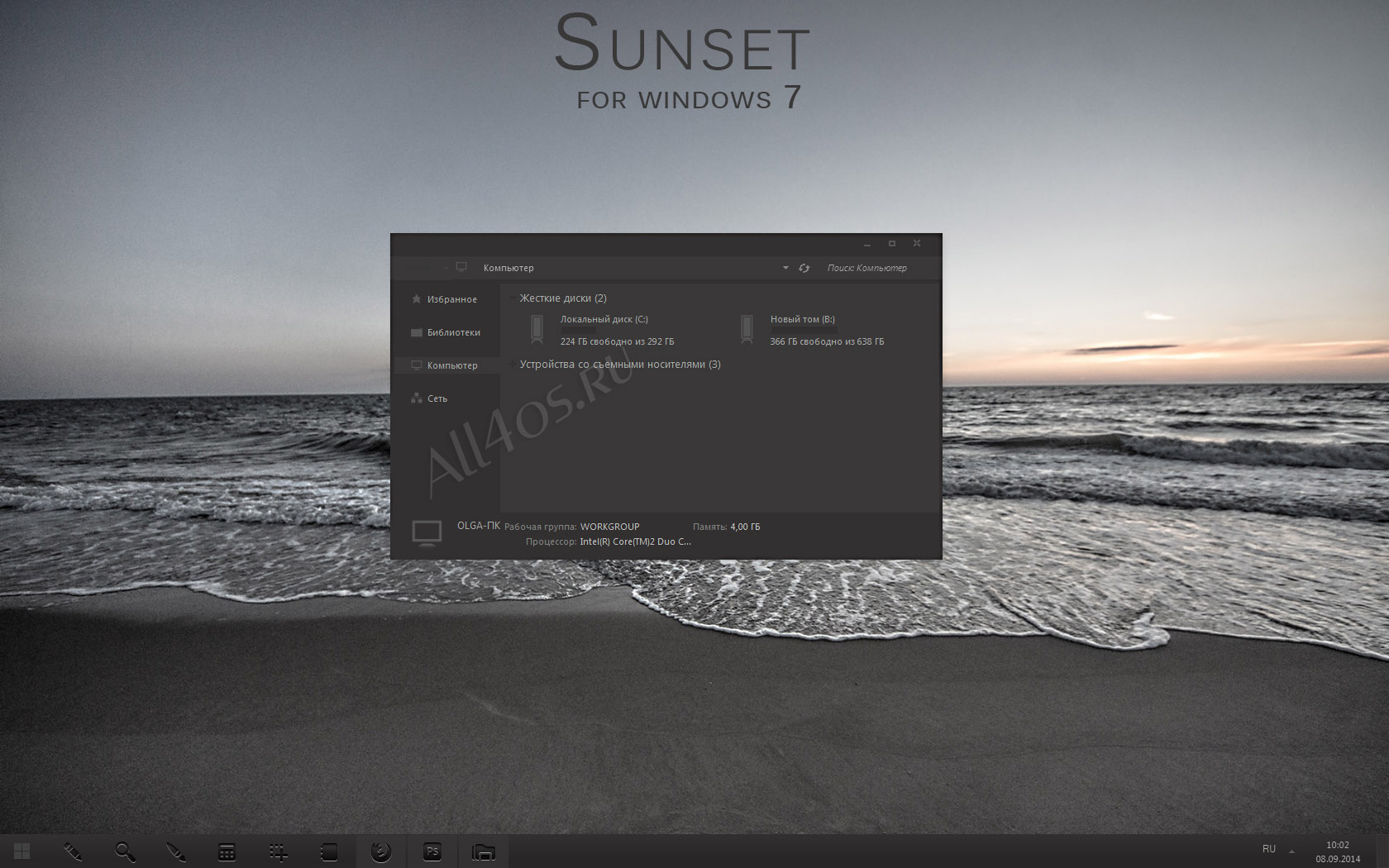Image resolution: width=1389 pixels, height=868 pixels.
Task: Click Компьютер in the address bar
Action: point(508,268)
